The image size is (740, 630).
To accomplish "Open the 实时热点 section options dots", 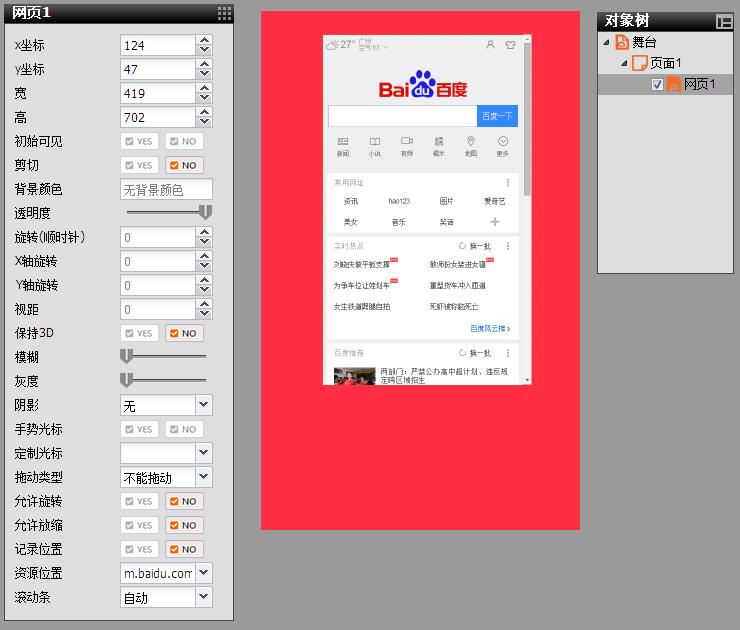I will 508,246.
